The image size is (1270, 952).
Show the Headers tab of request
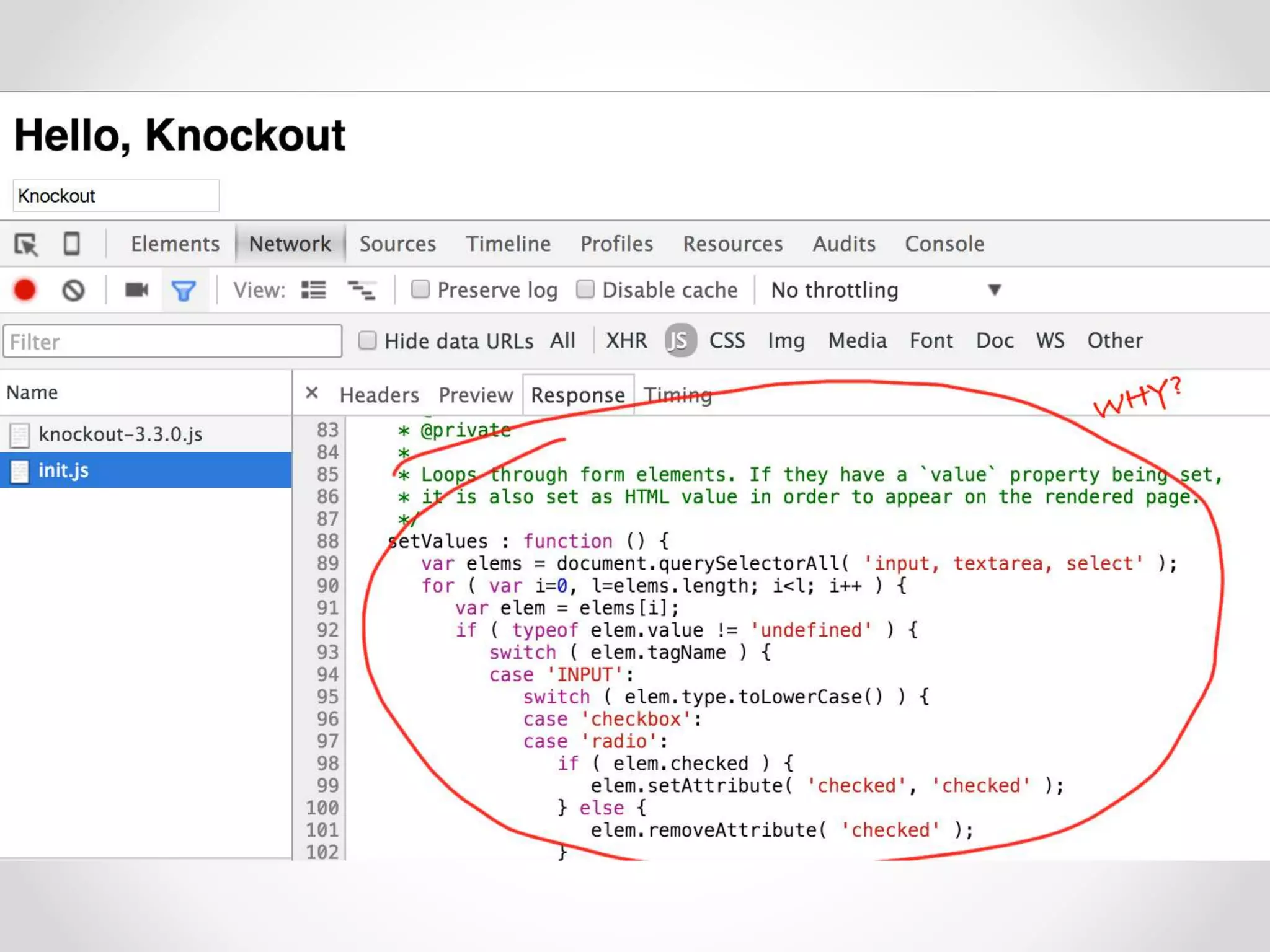click(379, 395)
